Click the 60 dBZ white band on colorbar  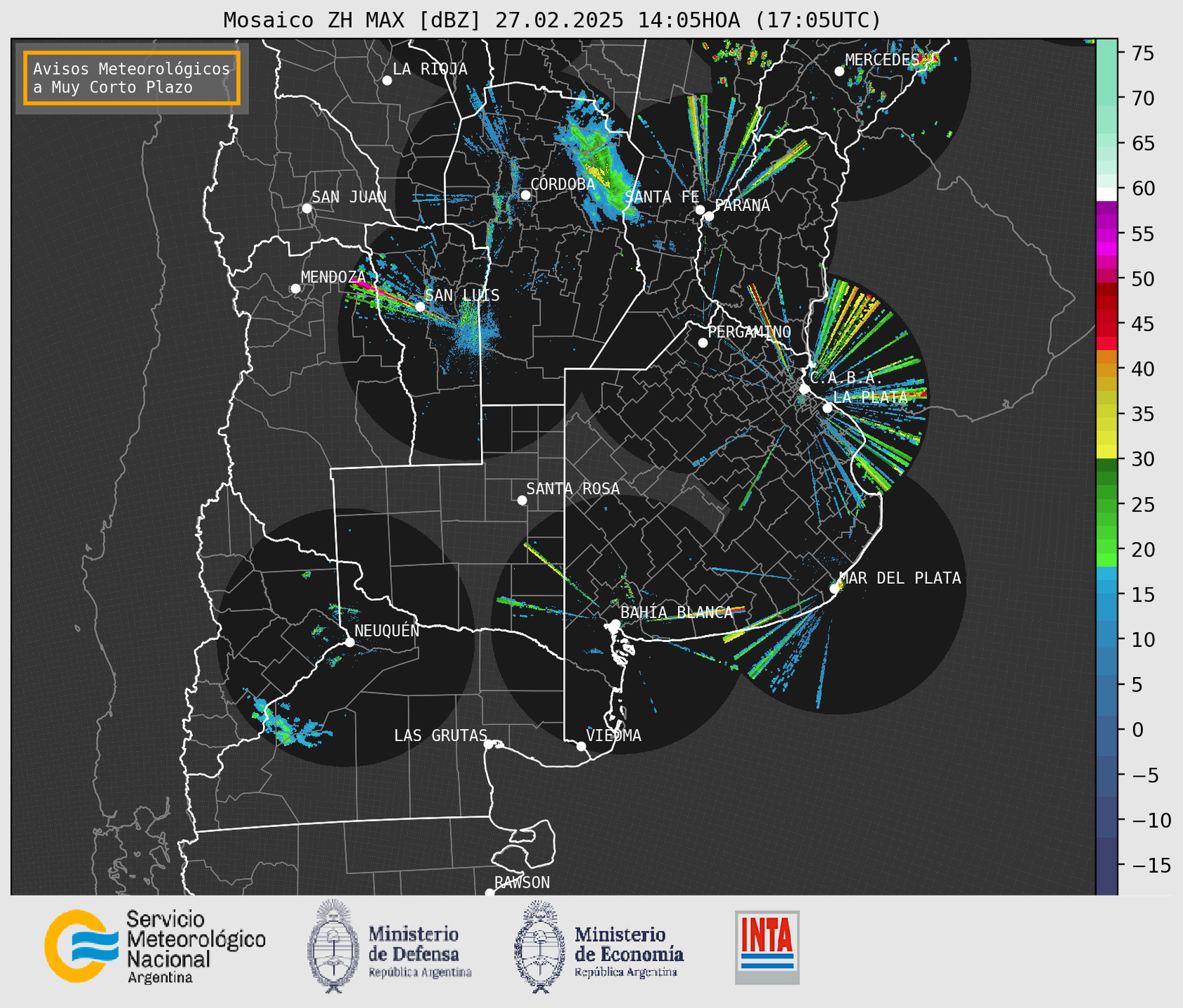(x=1106, y=194)
